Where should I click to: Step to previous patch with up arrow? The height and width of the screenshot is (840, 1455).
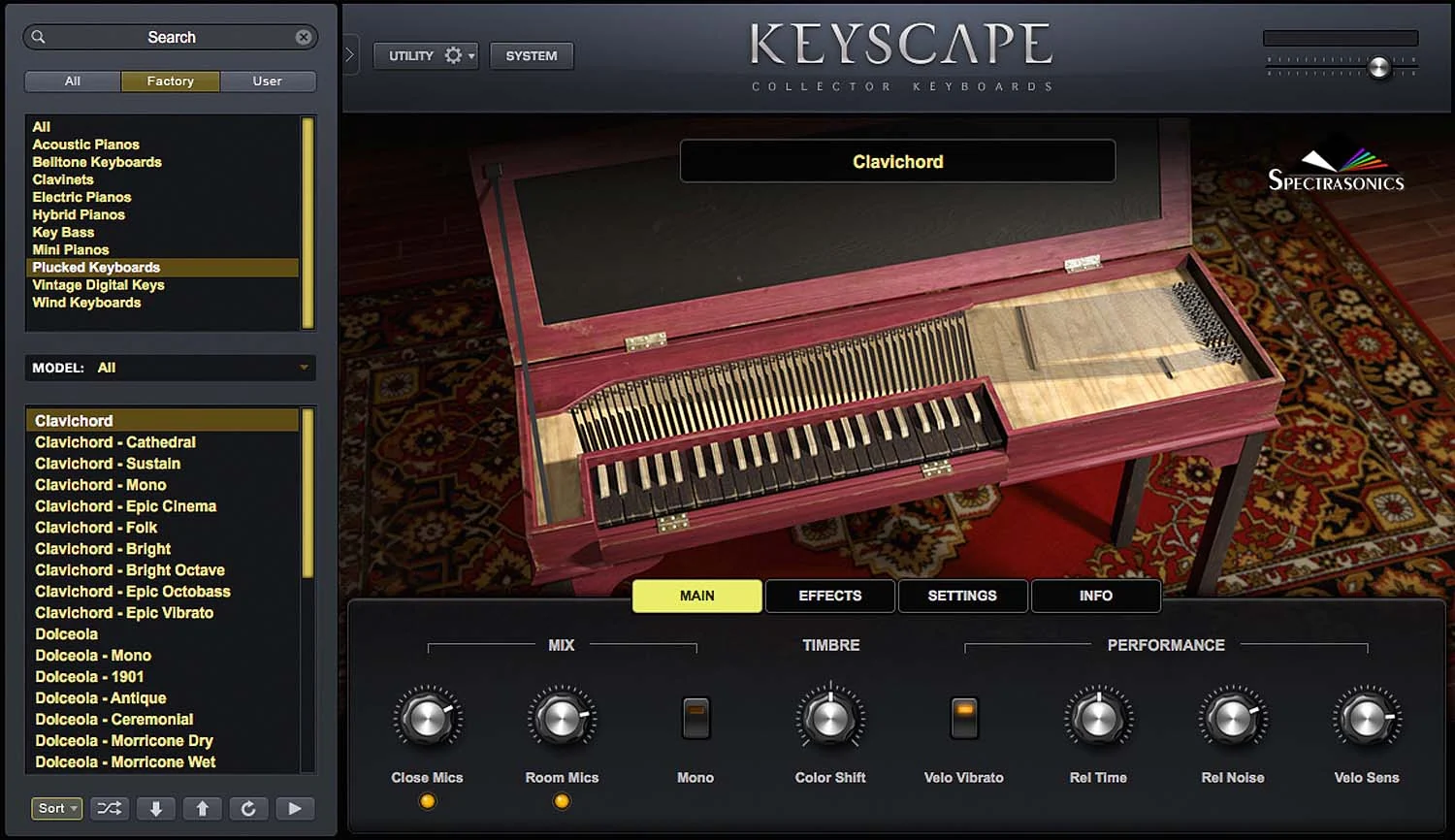[203, 808]
